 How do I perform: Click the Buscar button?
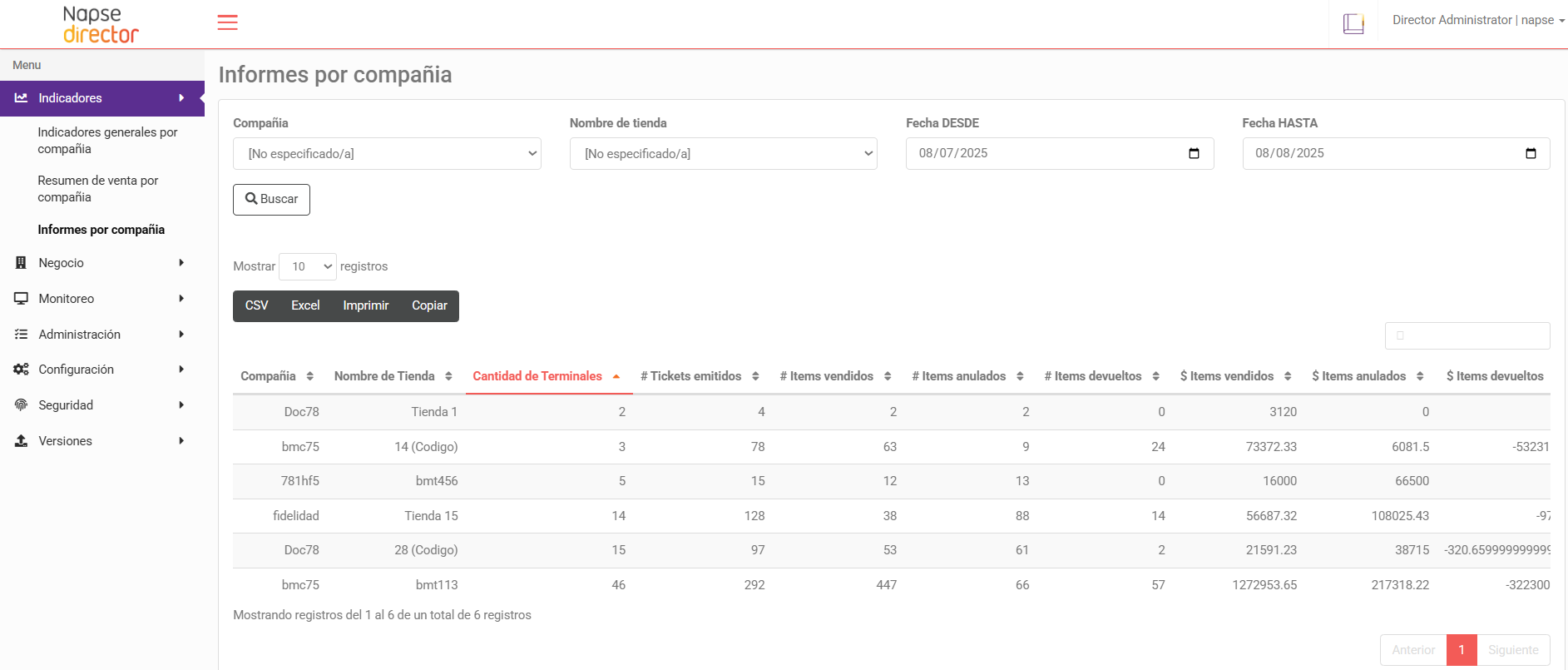[271, 199]
